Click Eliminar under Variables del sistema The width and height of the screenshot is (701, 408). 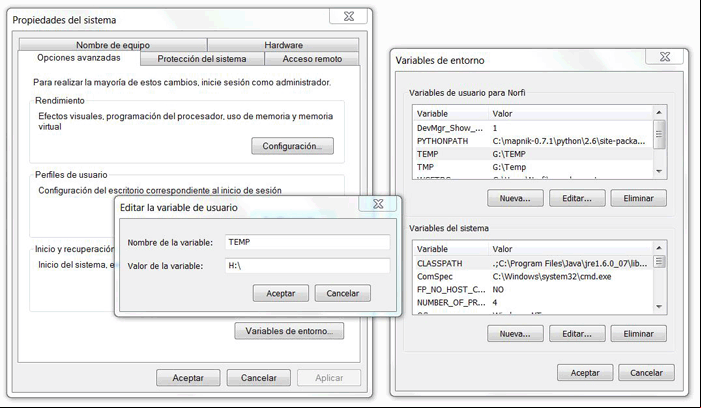(638, 334)
